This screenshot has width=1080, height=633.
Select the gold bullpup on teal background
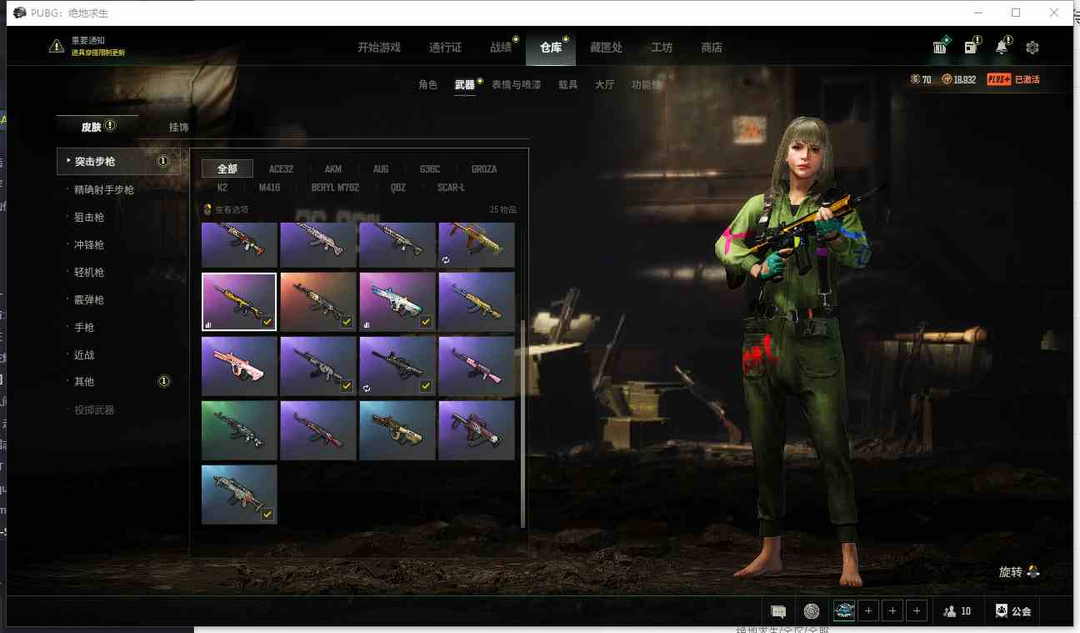click(x=397, y=430)
